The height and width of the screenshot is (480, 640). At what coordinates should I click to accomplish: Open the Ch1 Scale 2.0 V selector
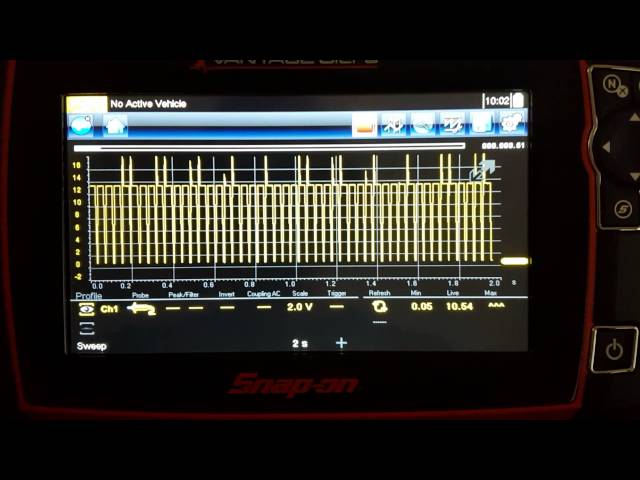point(300,307)
